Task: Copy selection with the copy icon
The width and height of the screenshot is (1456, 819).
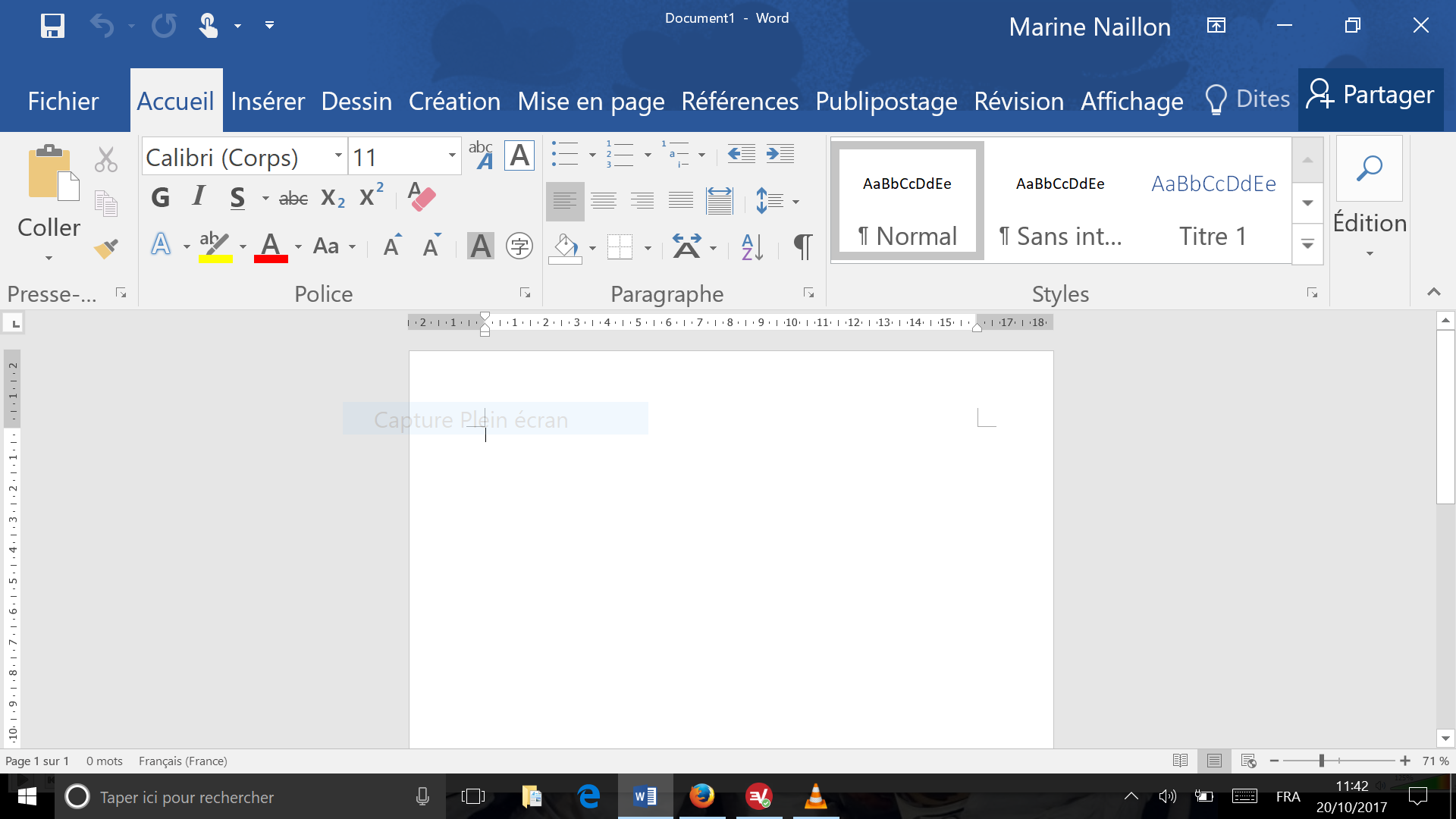Action: click(x=106, y=203)
